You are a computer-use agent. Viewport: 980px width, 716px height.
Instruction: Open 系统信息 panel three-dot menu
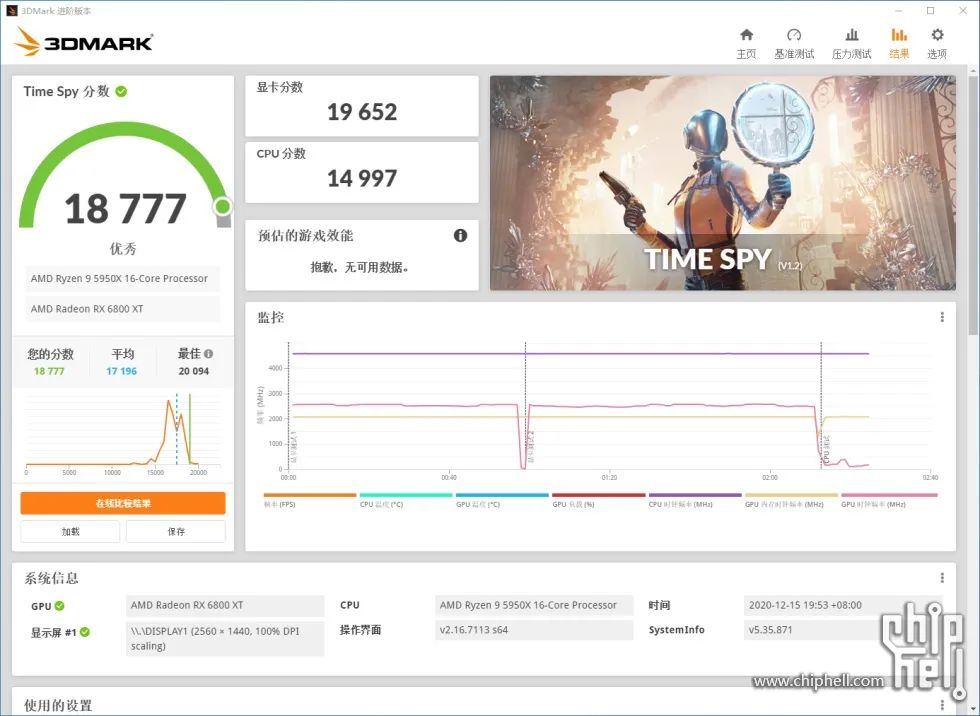(942, 578)
